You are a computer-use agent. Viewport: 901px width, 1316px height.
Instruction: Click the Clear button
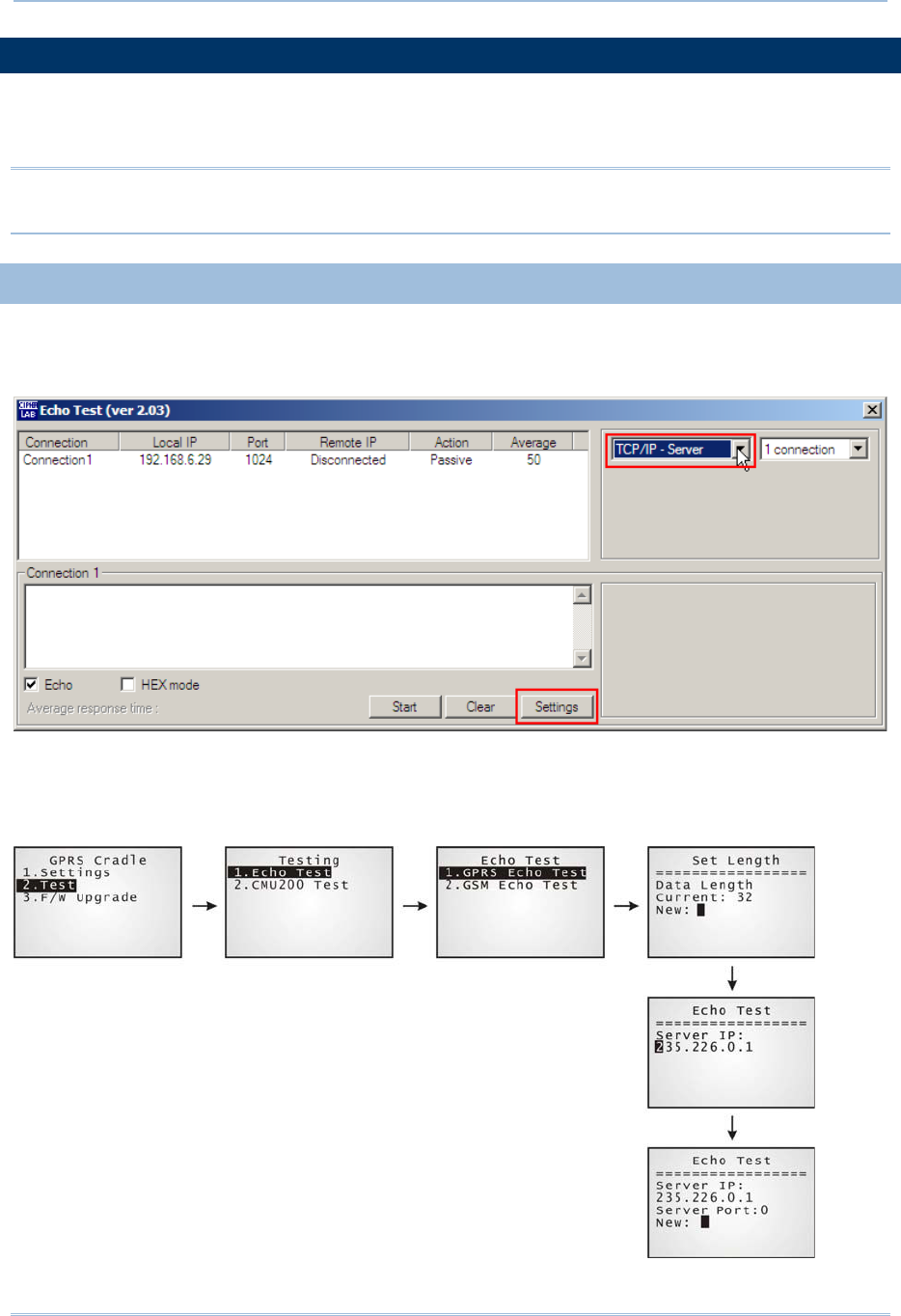pos(480,707)
